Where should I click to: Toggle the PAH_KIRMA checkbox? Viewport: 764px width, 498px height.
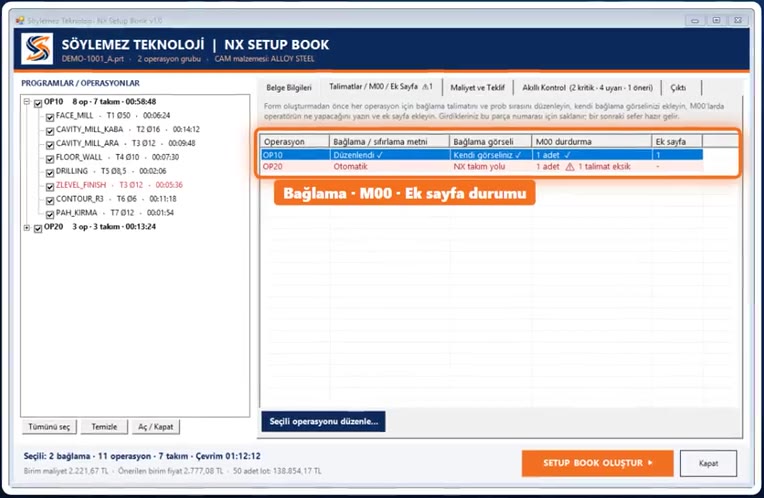coord(50,214)
